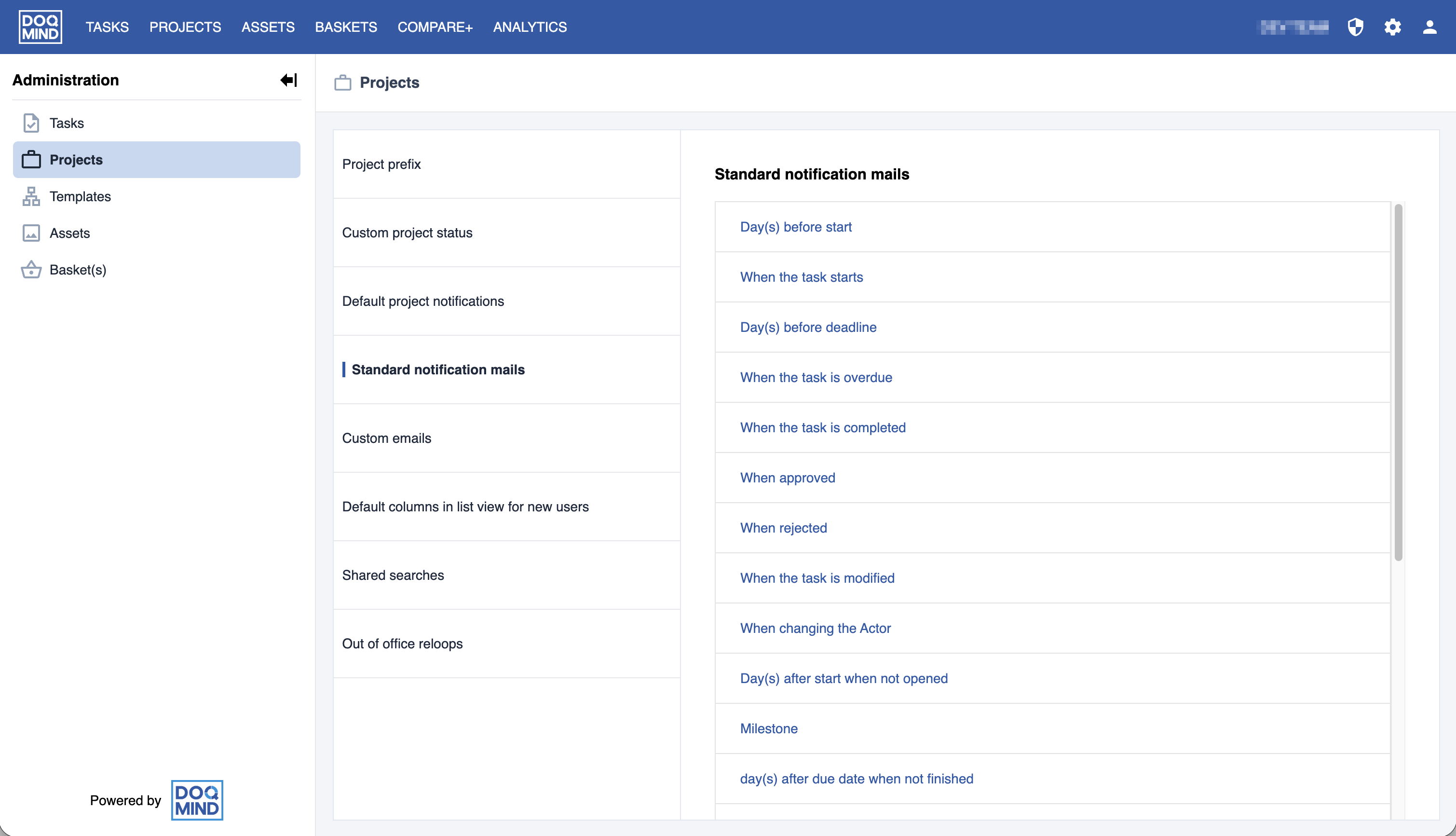This screenshot has height=836, width=1456.
Task: Click the Powered by DOQ MIND logo
Action: click(197, 800)
